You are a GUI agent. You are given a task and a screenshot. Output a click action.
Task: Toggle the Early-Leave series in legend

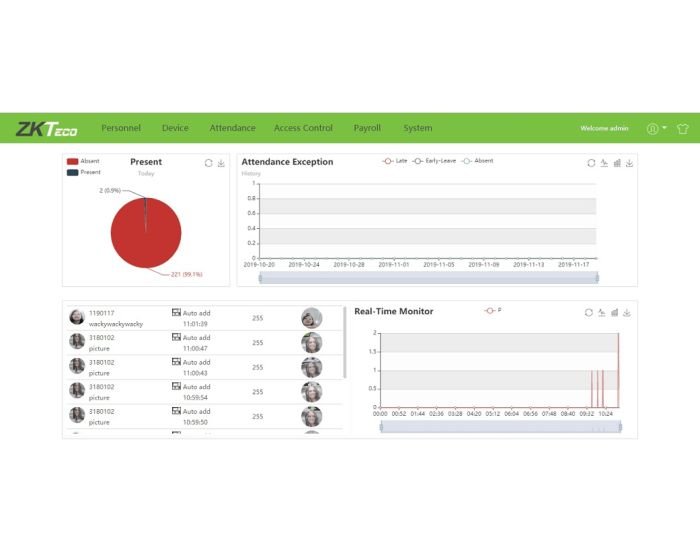[434, 161]
